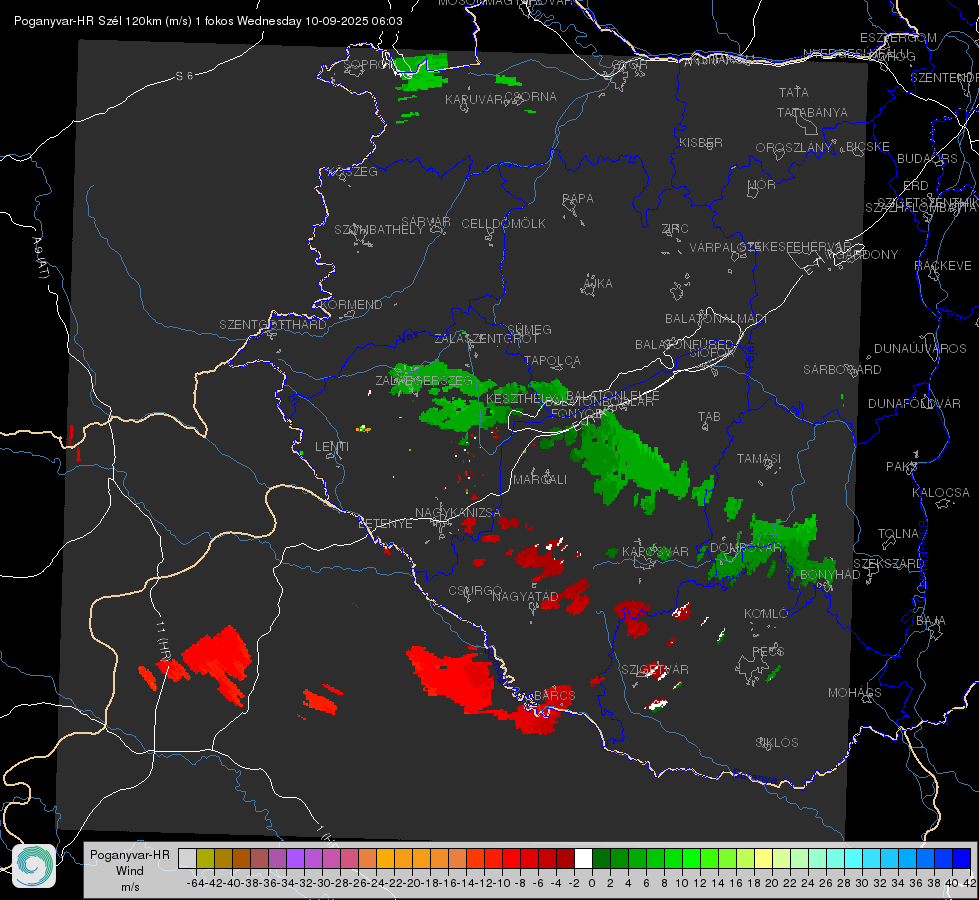This screenshot has height=900, width=979.
Task: Select the SIKLOS label
Action: (x=777, y=743)
